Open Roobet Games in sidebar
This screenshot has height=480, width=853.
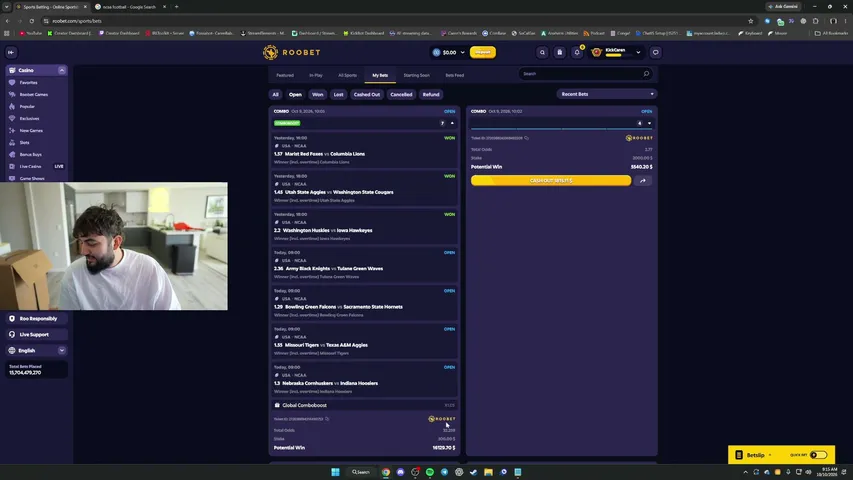(34, 95)
